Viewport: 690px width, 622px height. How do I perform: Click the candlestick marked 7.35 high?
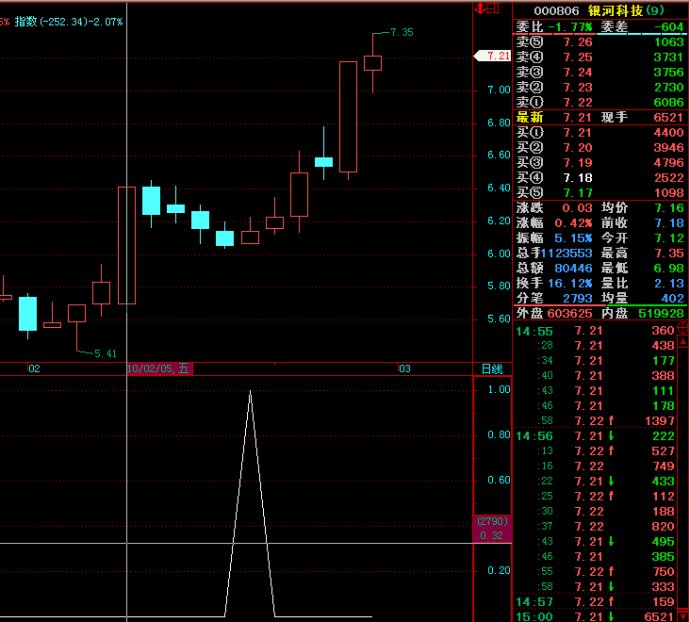[x=373, y=63]
